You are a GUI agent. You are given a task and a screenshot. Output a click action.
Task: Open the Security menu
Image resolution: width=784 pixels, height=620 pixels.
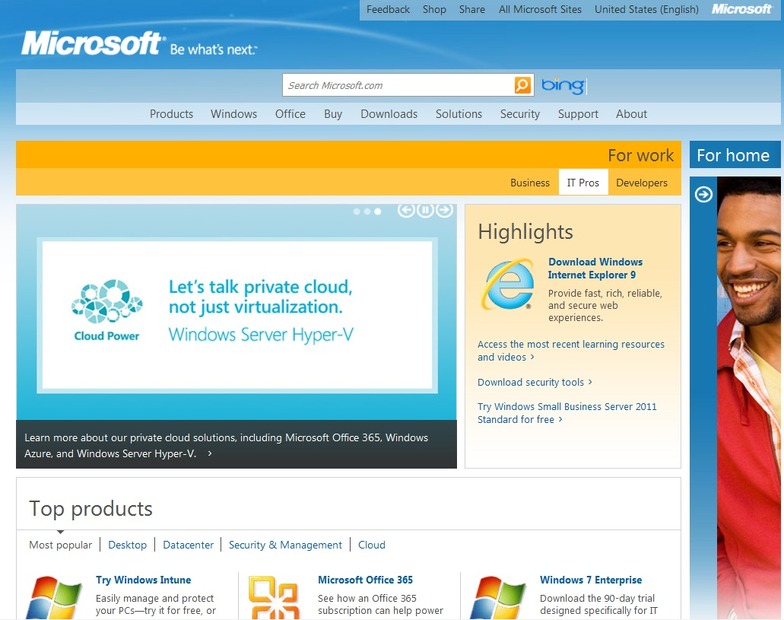[520, 114]
